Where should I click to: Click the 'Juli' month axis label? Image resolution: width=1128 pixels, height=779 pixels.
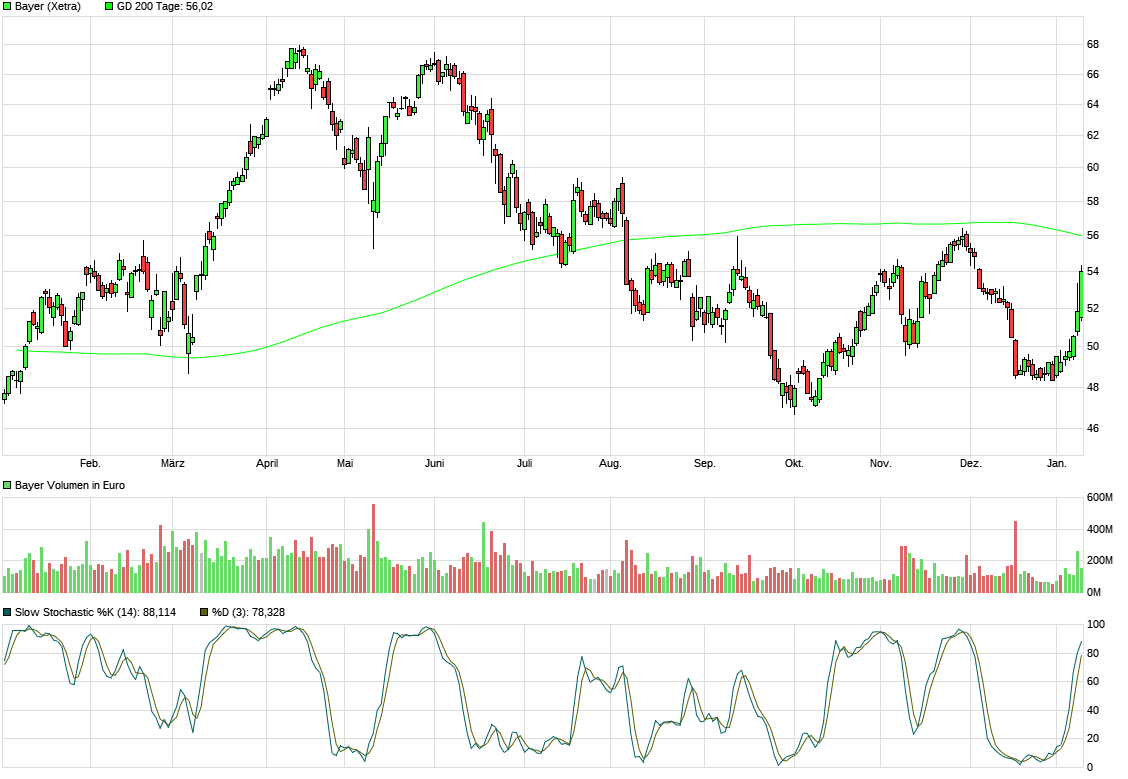[524, 463]
